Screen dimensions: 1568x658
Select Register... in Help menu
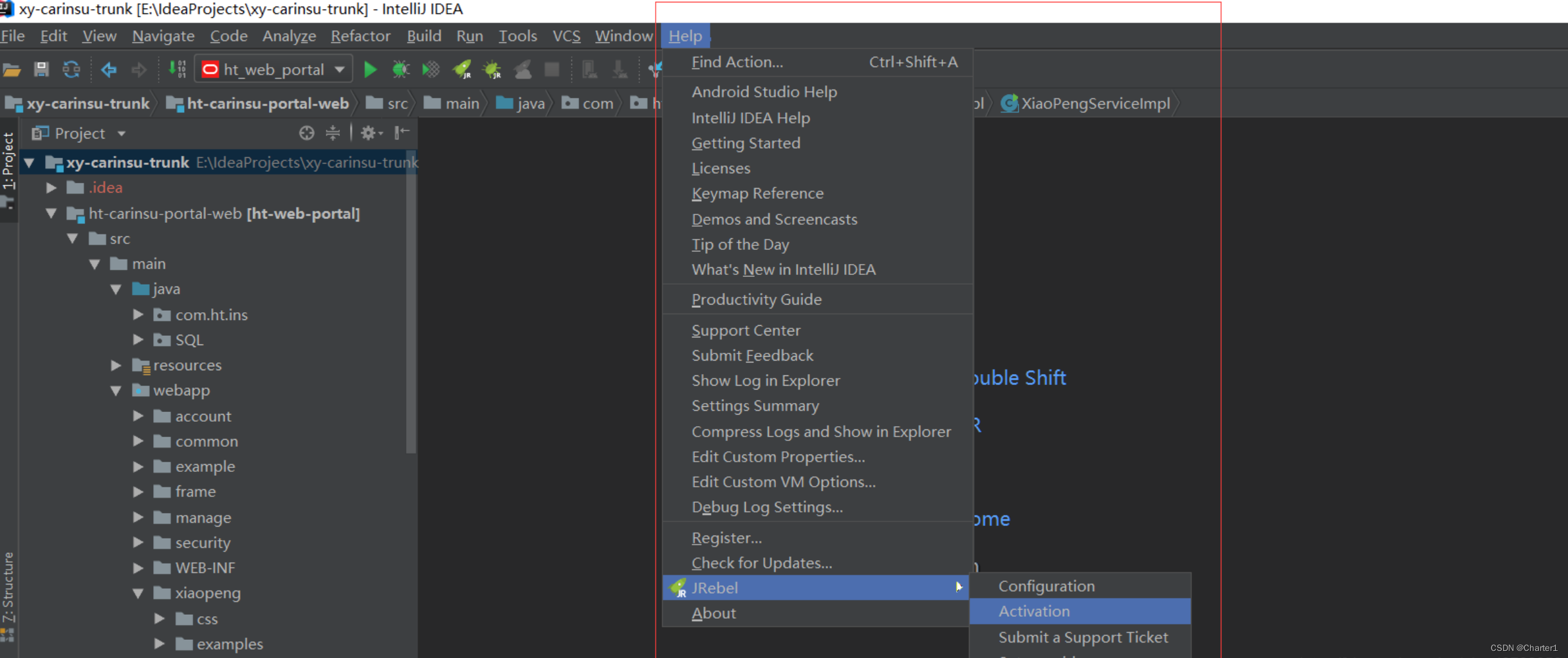[817, 538]
